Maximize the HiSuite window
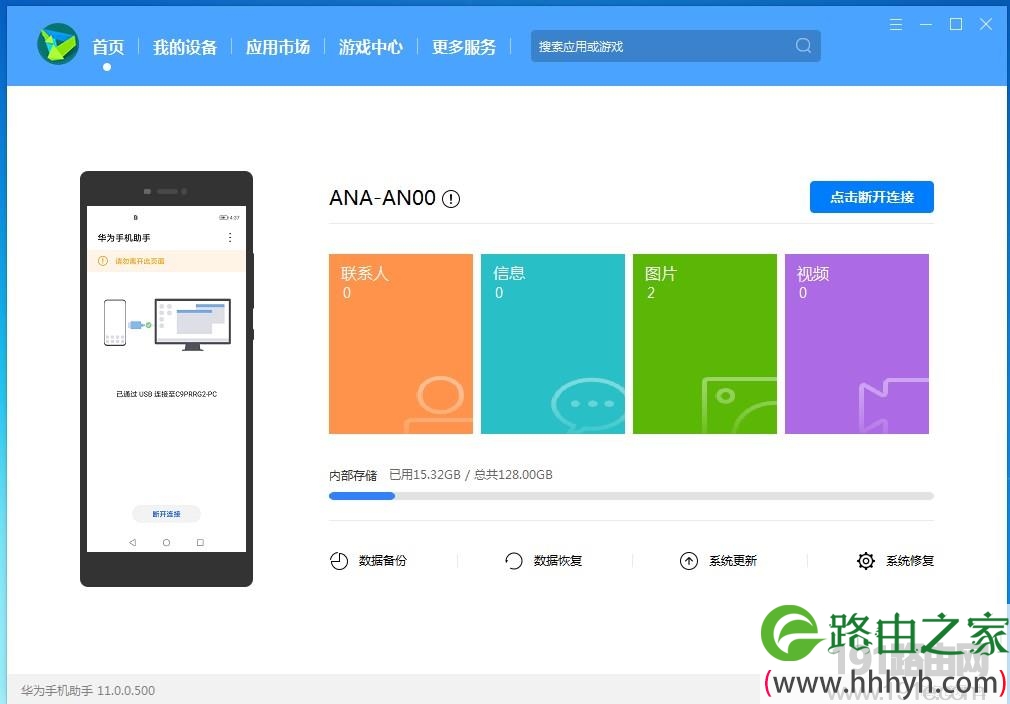Screen dimensions: 1010x704 click(956, 24)
